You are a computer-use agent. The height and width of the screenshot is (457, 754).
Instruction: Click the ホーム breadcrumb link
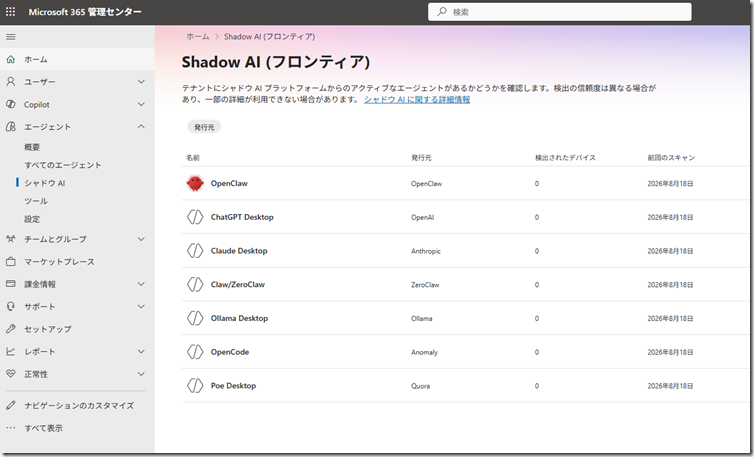point(198,37)
